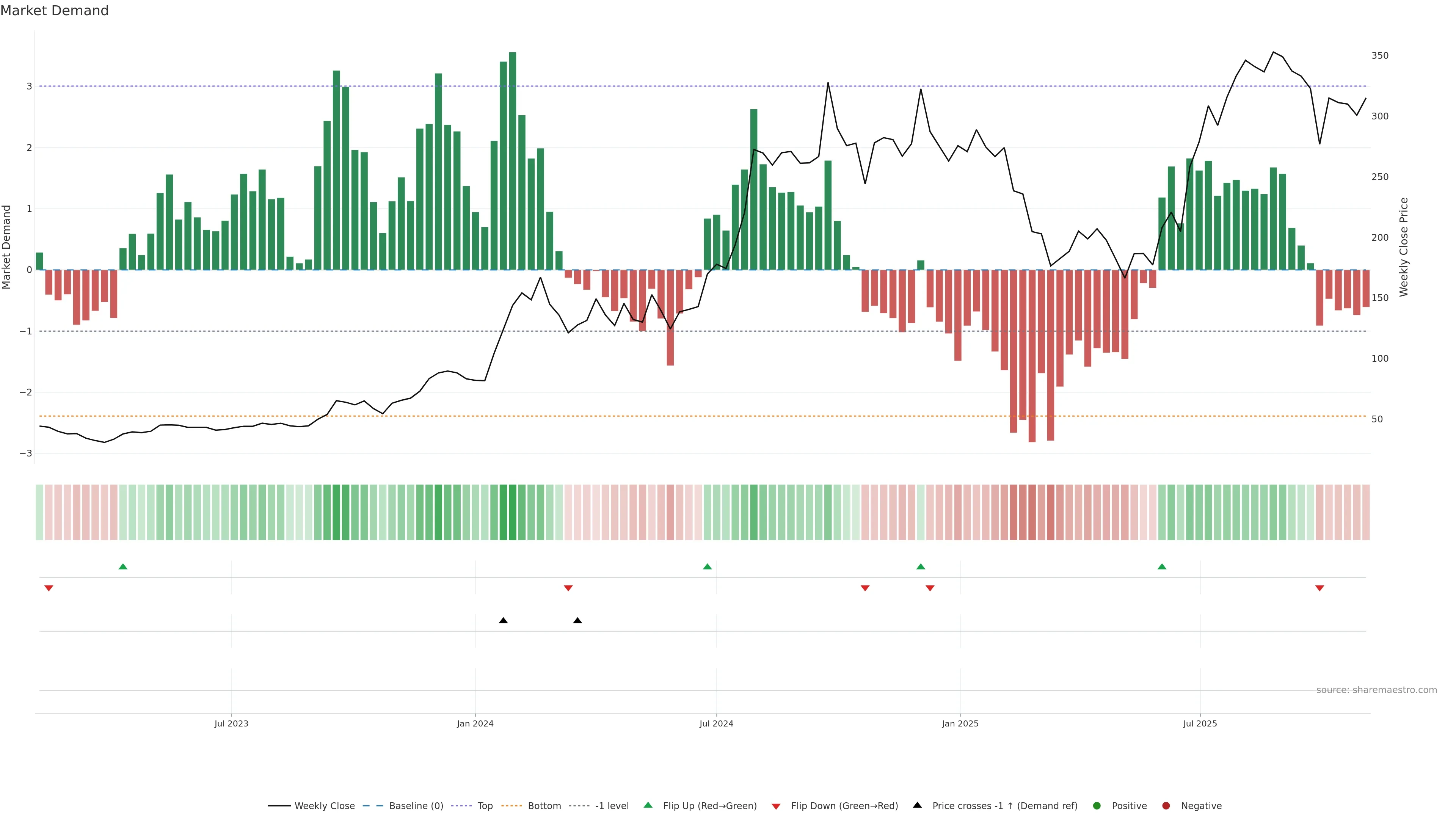
Task: Click the Jul 2023 x-axis label
Action: point(231,723)
